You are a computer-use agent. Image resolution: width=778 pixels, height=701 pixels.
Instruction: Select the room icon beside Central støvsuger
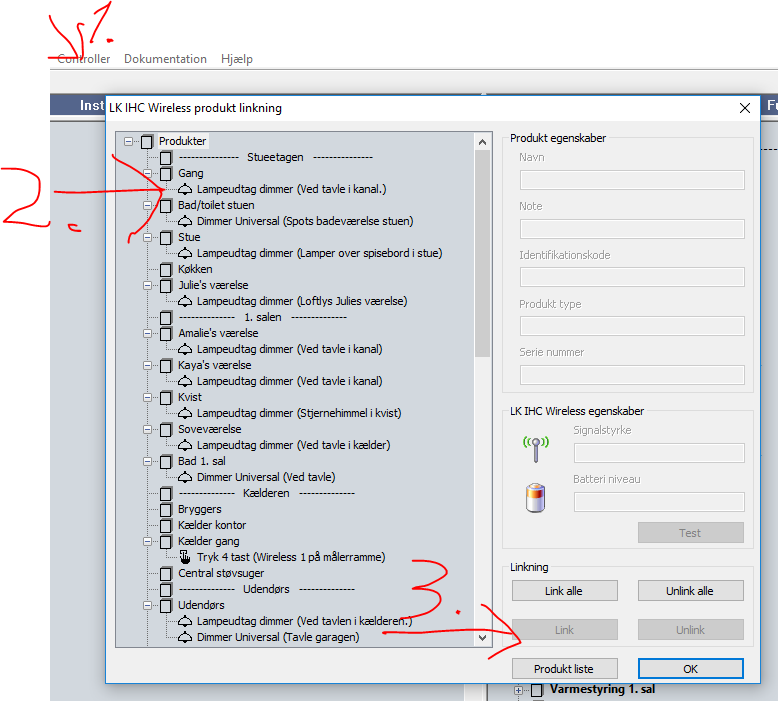(x=166, y=573)
